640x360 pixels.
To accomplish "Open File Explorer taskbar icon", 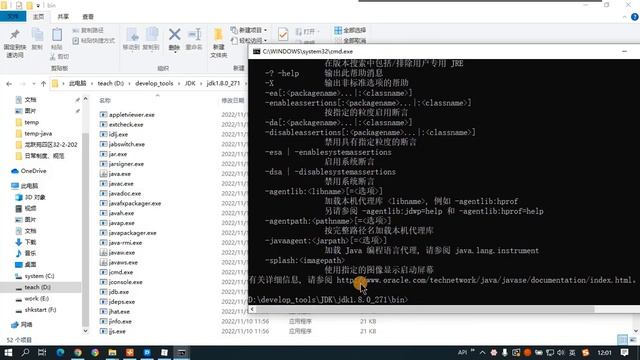I will pyautogui.click(x=112, y=352).
